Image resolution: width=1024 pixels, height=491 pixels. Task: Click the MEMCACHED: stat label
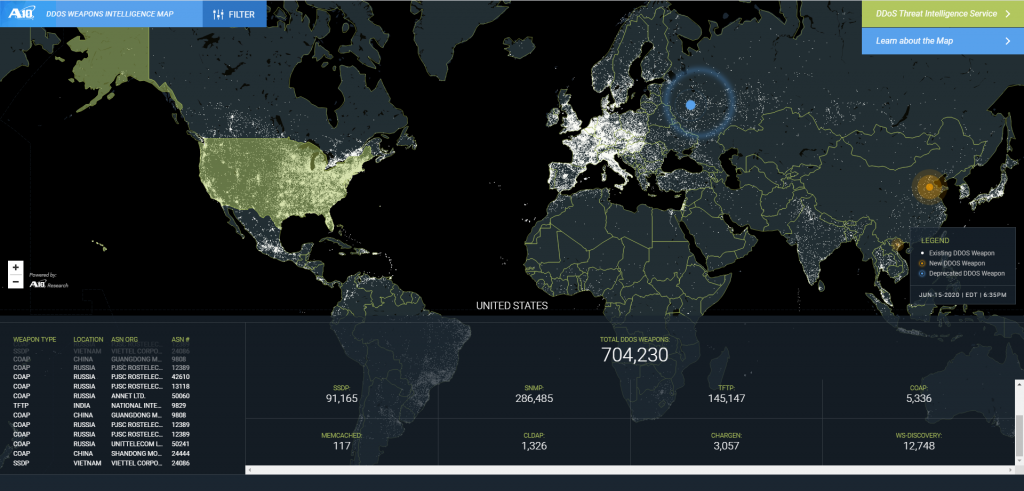[342, 435]
